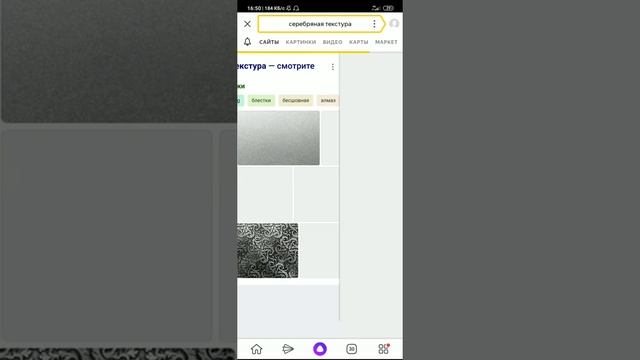Tap the notifications bell icon

coord(247,42)
